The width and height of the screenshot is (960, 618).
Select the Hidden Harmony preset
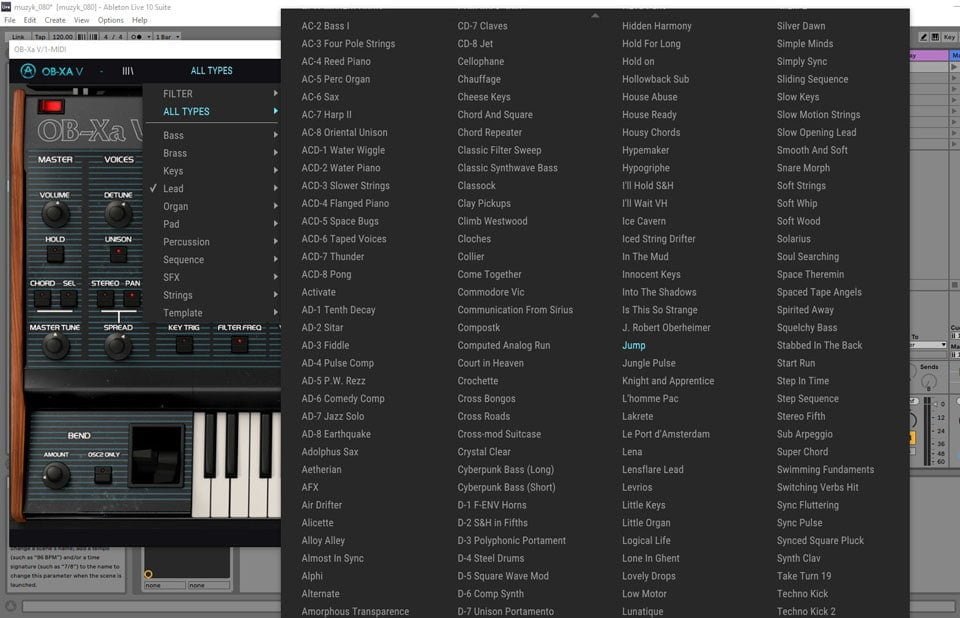point(656,26)
